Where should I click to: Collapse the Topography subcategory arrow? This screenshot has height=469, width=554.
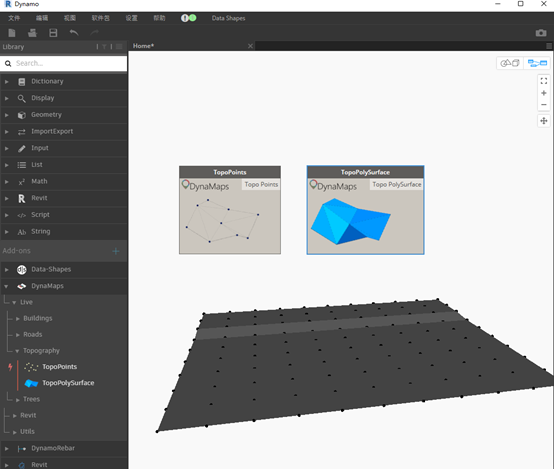[17, 351]
